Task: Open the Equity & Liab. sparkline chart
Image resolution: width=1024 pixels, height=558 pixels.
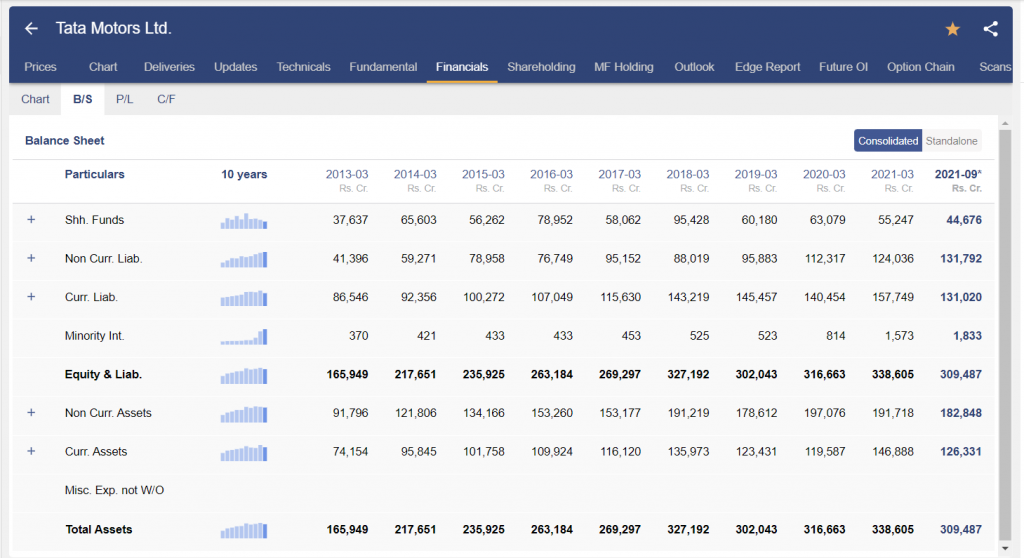Action: [244, 375]
